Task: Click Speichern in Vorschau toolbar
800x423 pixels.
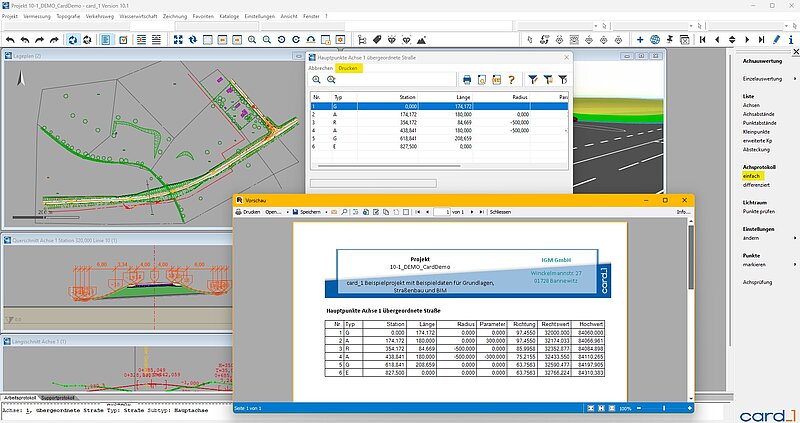Action: pyautogui.click(x=307, y=212)
